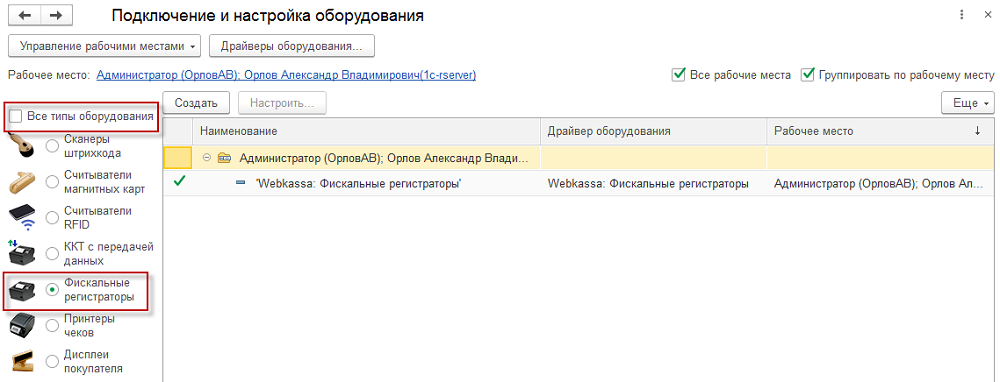Click the Настроить button

(282, 103)
